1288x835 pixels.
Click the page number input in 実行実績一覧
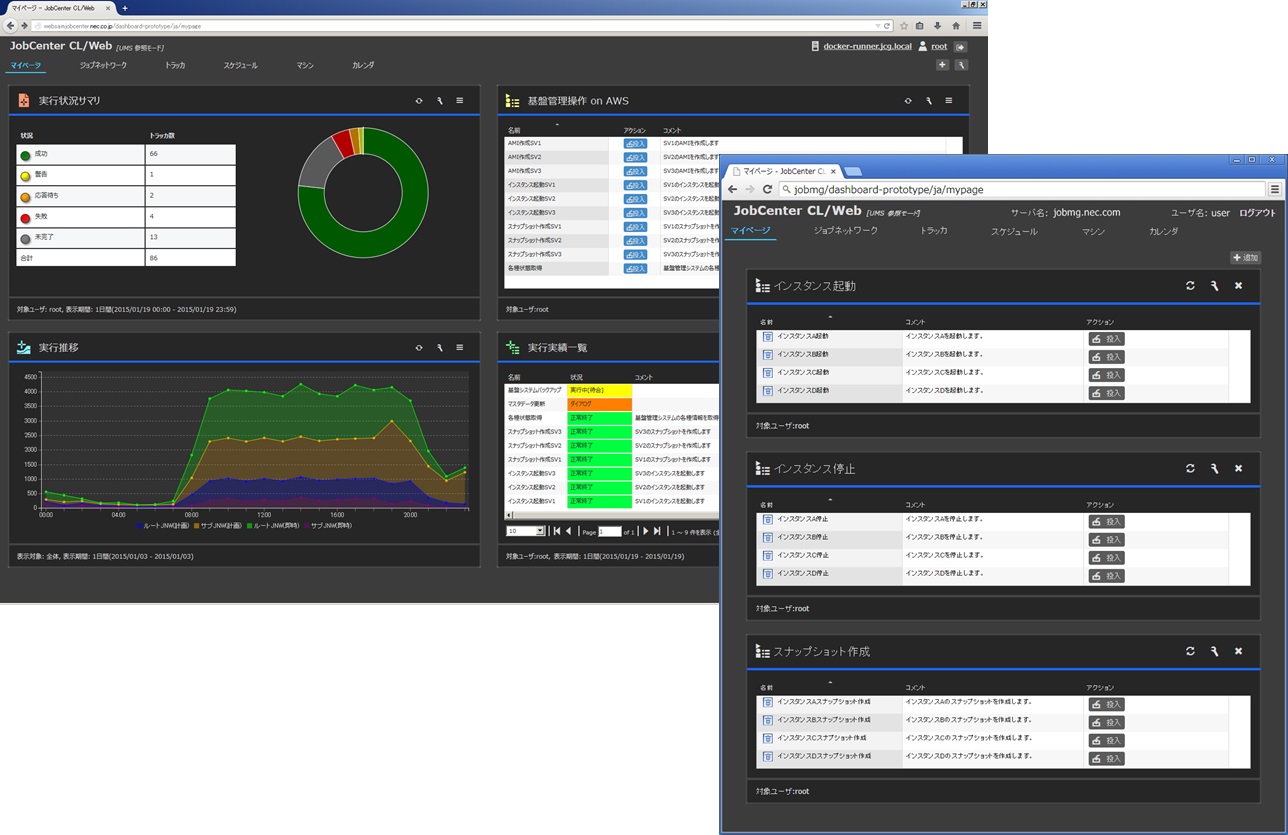609,531
